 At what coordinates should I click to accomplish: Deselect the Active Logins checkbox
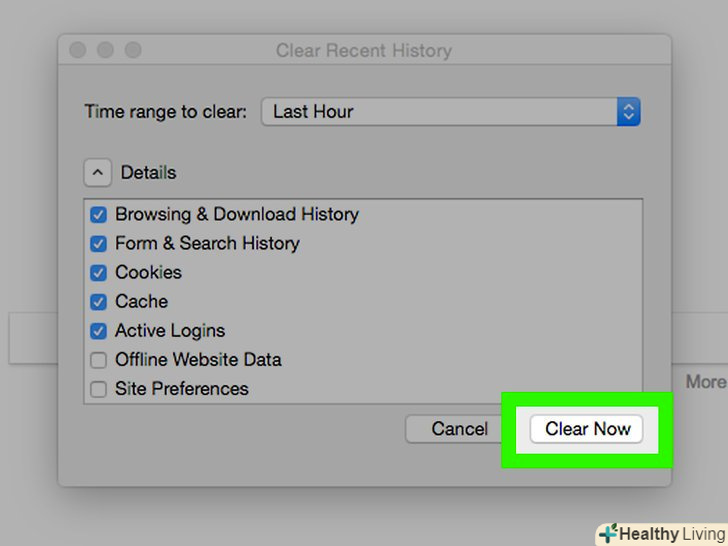[98, 331]
